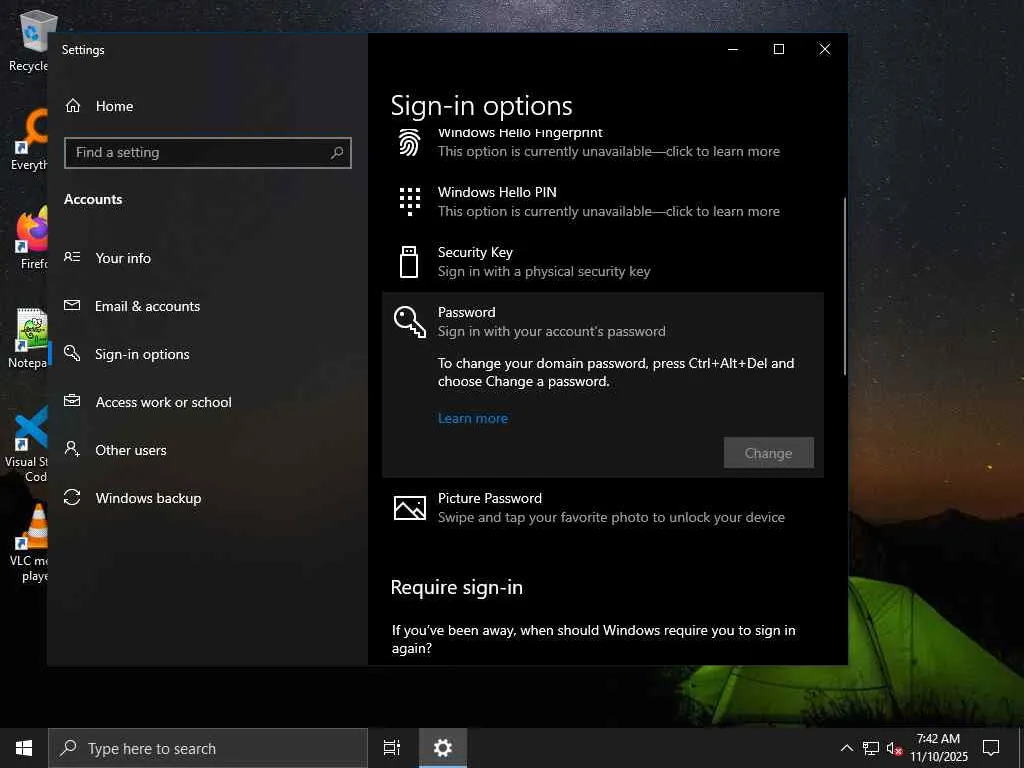Select the VLC media player shortcut
The width and height of the screenshot is (1024, 768).
(x=31, y=543)
